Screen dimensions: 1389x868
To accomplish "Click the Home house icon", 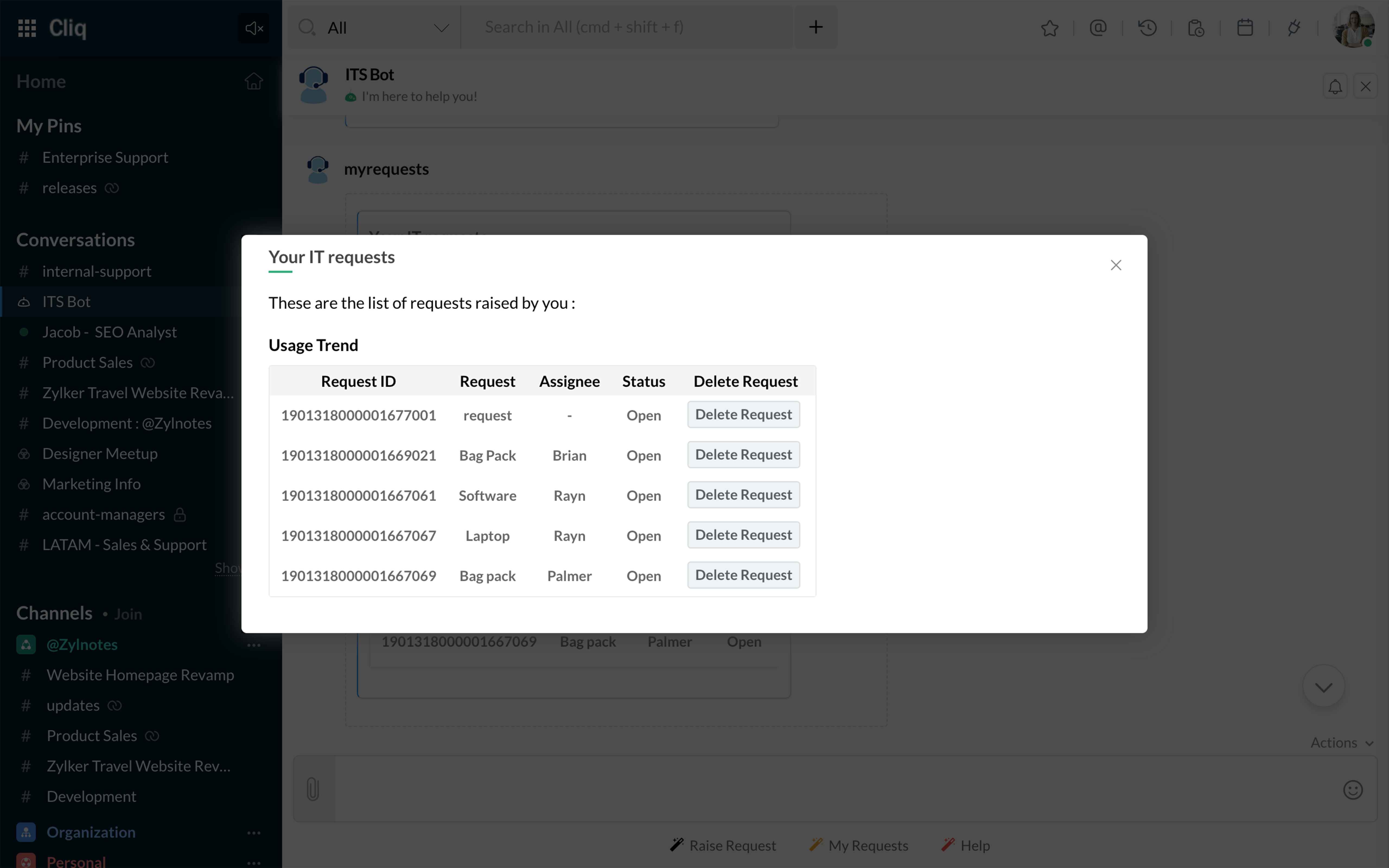I will [254, 82].
